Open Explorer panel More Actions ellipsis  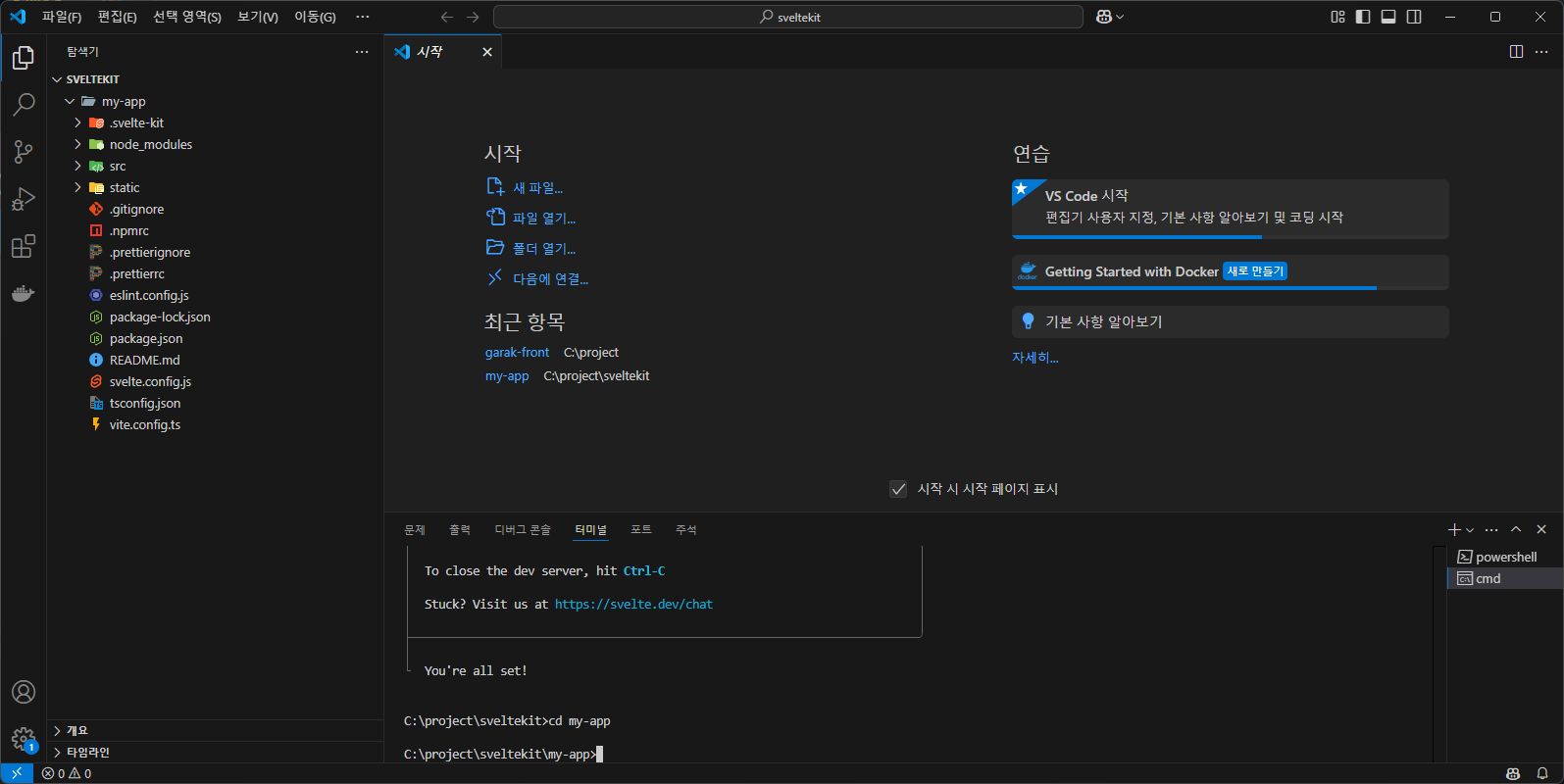point(362,52)
